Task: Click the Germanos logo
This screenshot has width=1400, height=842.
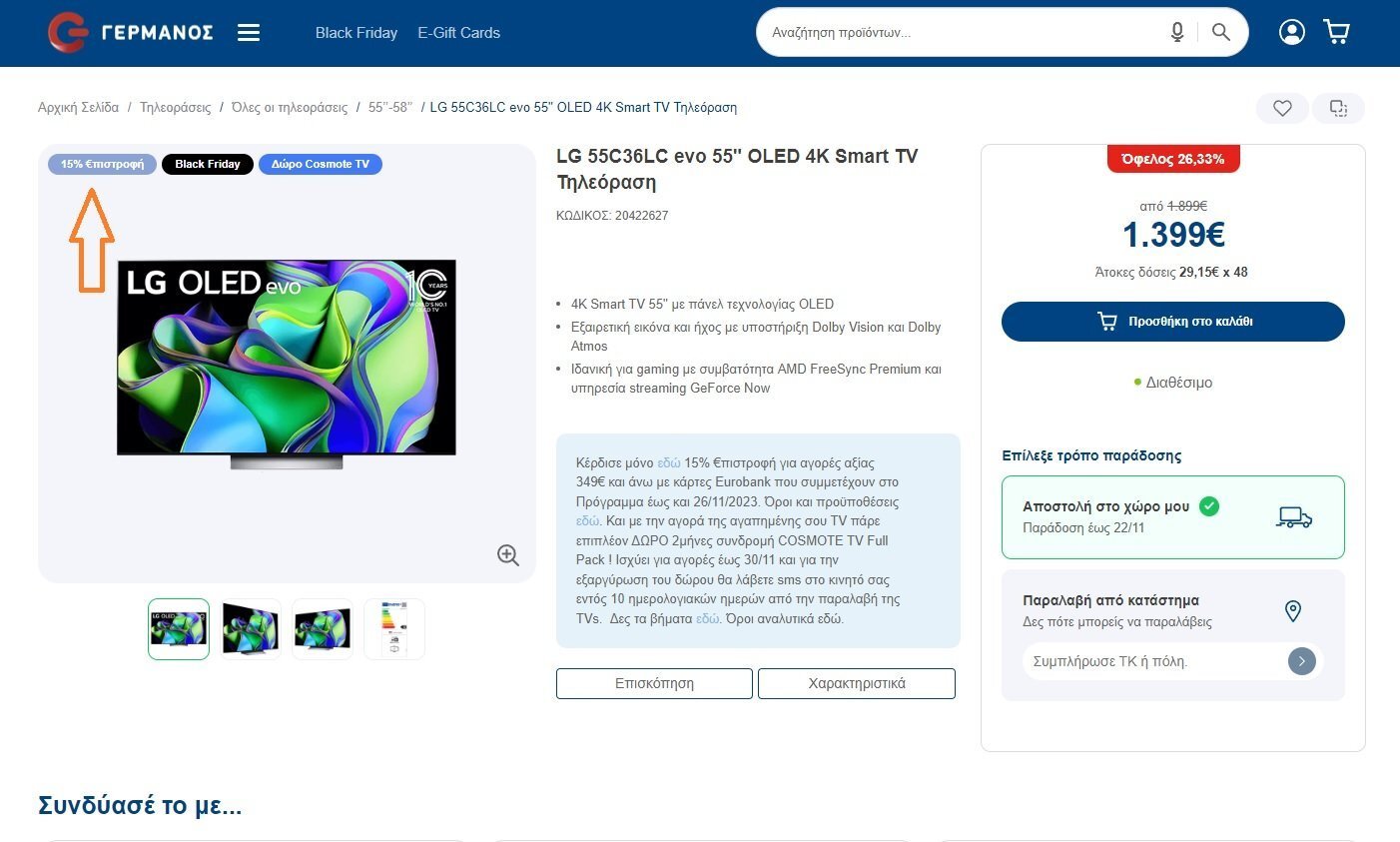Action: tap(131, 32)
